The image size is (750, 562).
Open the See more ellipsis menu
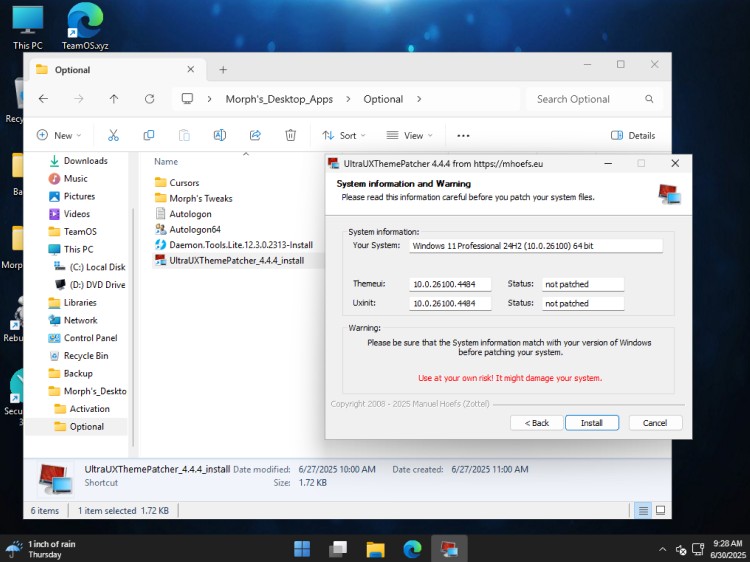[x=463, y=135]
